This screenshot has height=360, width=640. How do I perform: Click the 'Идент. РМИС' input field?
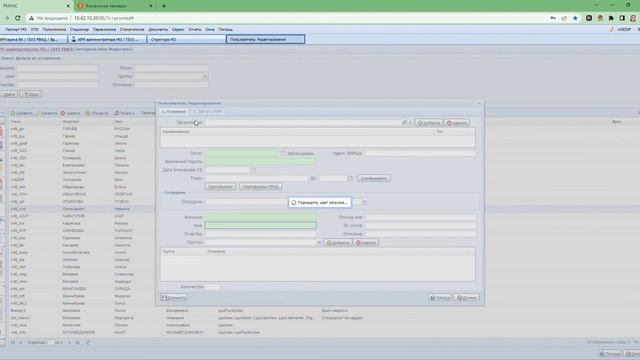420,153
